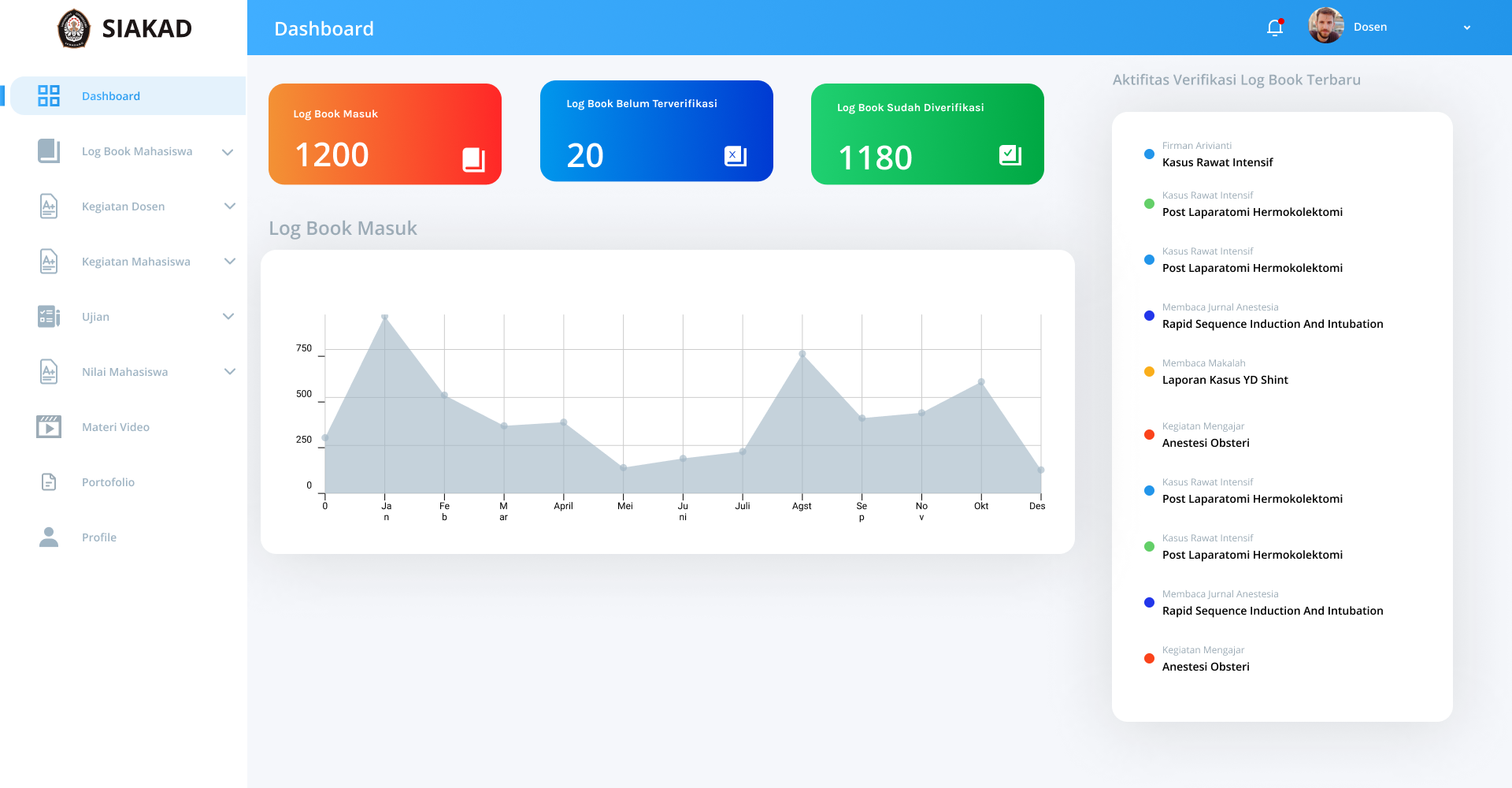The width and height of the screenshot is (1512, 788).
Task: Click the notification bell icon
Action: [x=1275, y=28]
